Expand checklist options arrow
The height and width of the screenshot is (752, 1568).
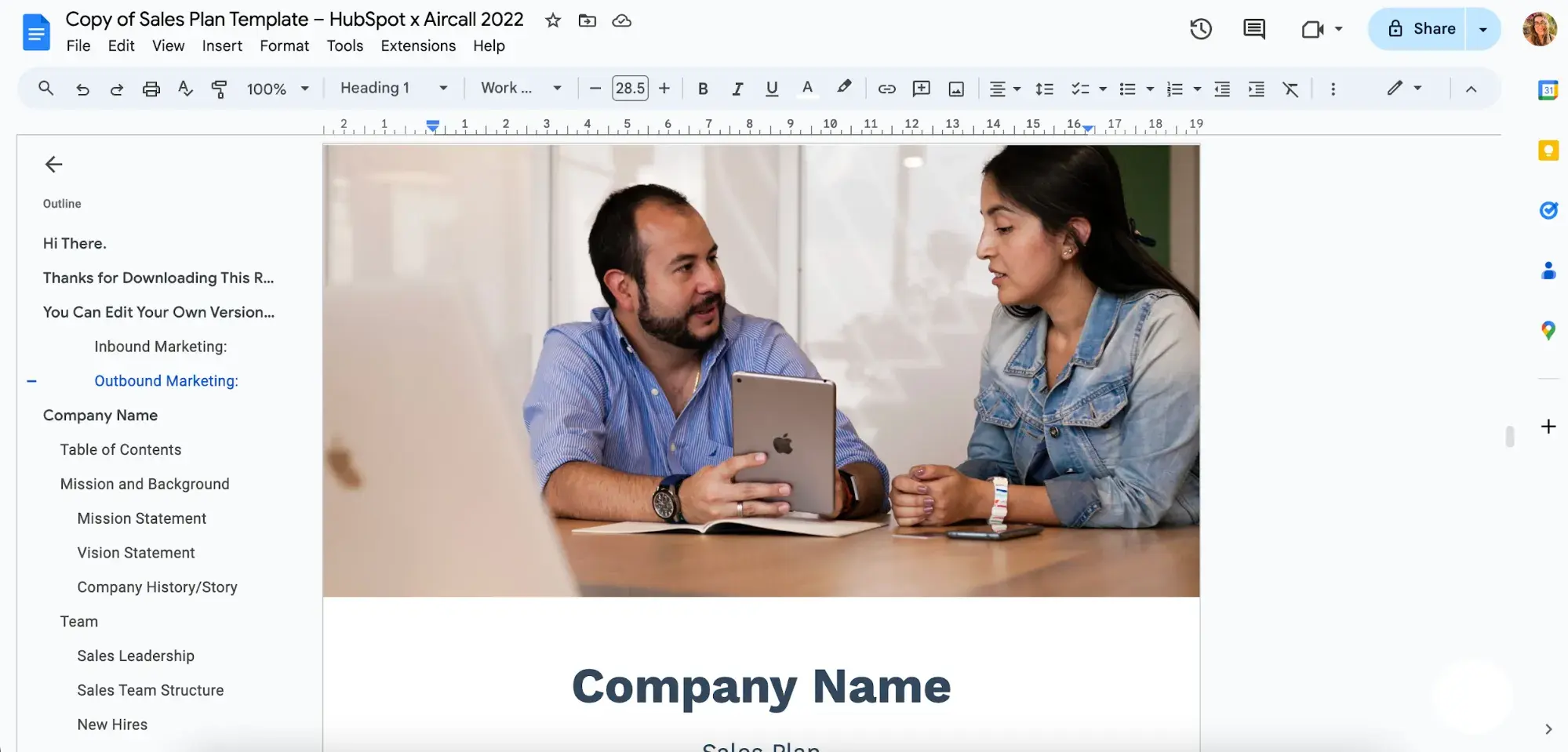1103,89
